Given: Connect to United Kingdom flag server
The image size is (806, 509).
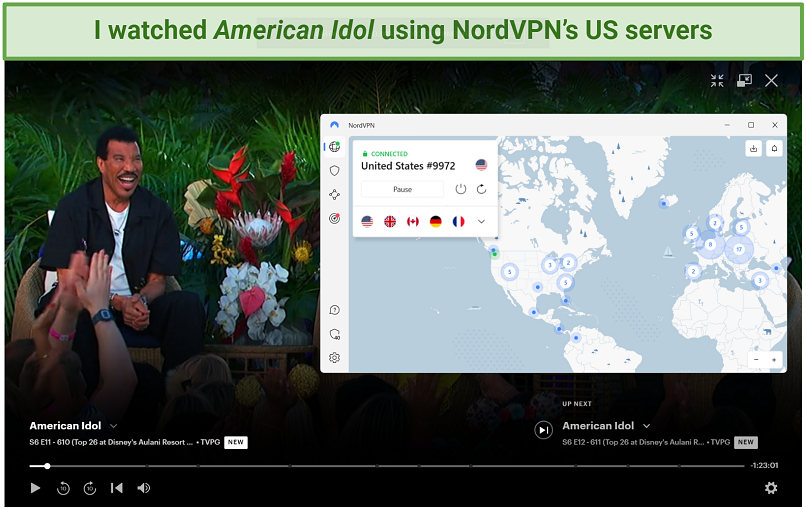Looking at the screenshot, I should [x=390, y=222].
